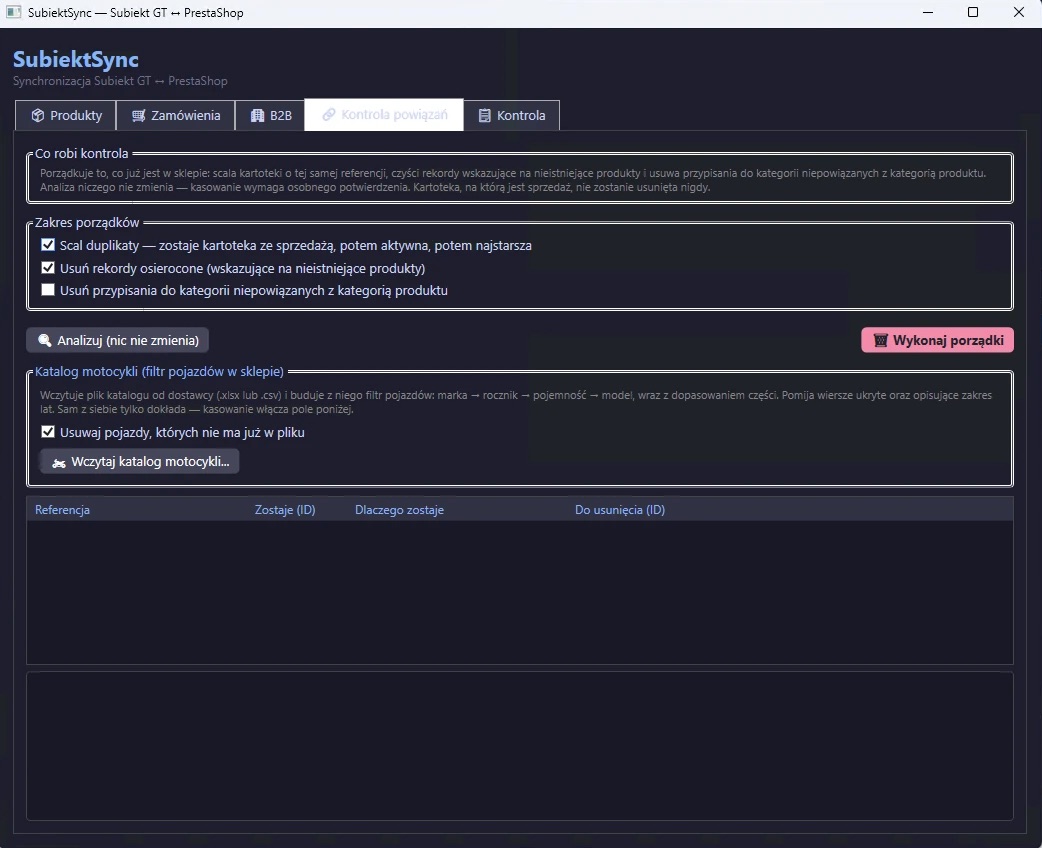
Task: Click the link icon on Kontrola powiązań
Action: tap(328, 115)
